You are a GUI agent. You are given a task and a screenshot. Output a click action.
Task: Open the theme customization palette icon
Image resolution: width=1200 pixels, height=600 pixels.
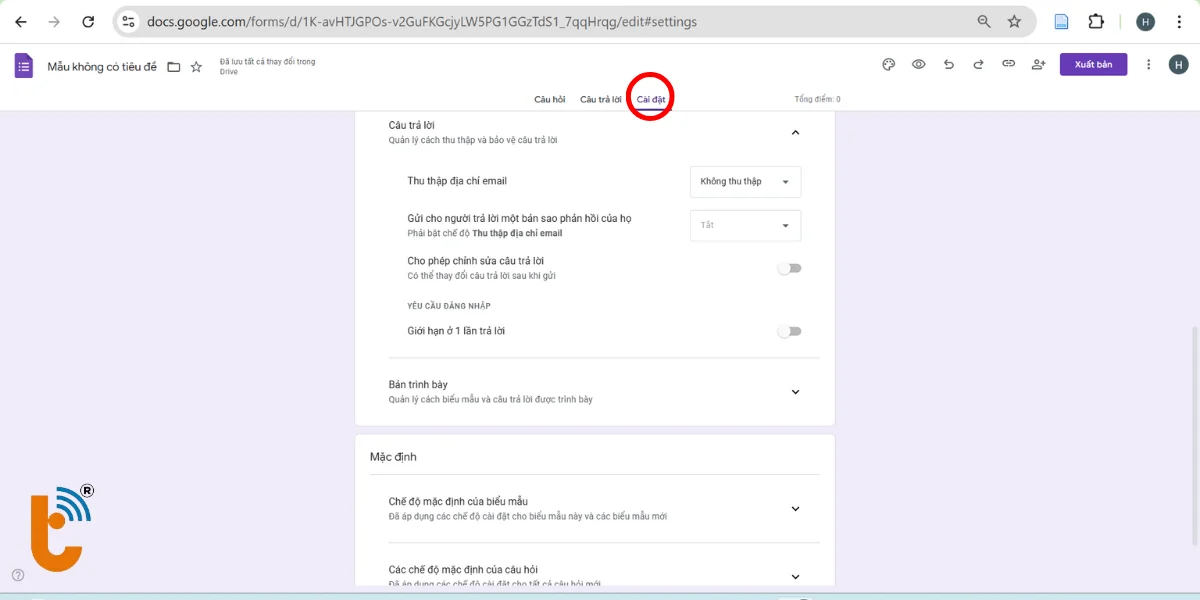point(888,64)
